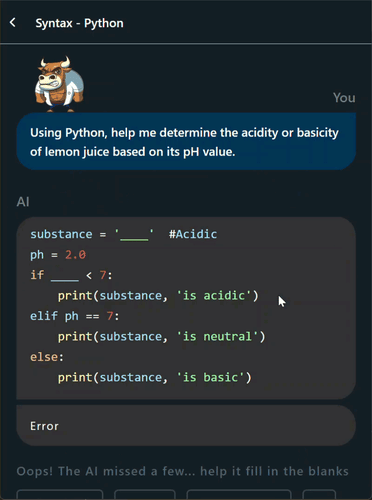This screenshot has height=500, width=372.
Task: Choose the widest answer option box
Action: [239, 494]
